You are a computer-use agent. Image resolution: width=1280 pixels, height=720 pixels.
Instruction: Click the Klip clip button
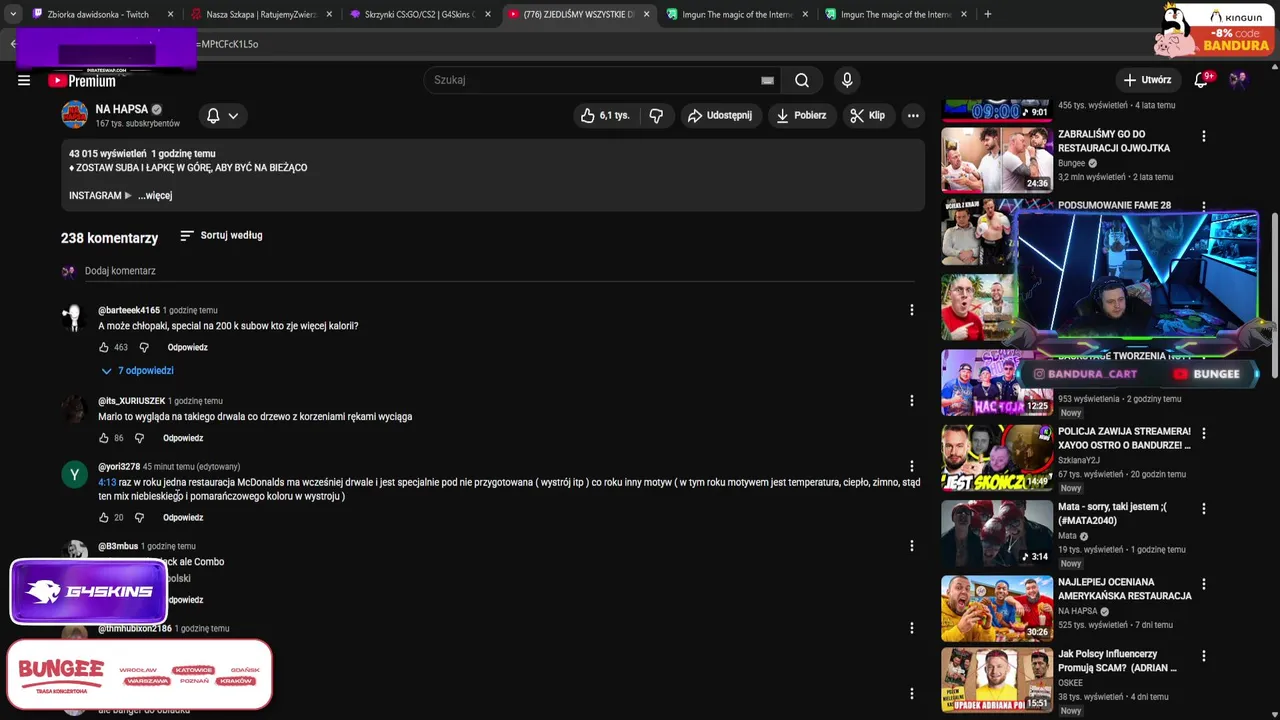pos(867,116)
